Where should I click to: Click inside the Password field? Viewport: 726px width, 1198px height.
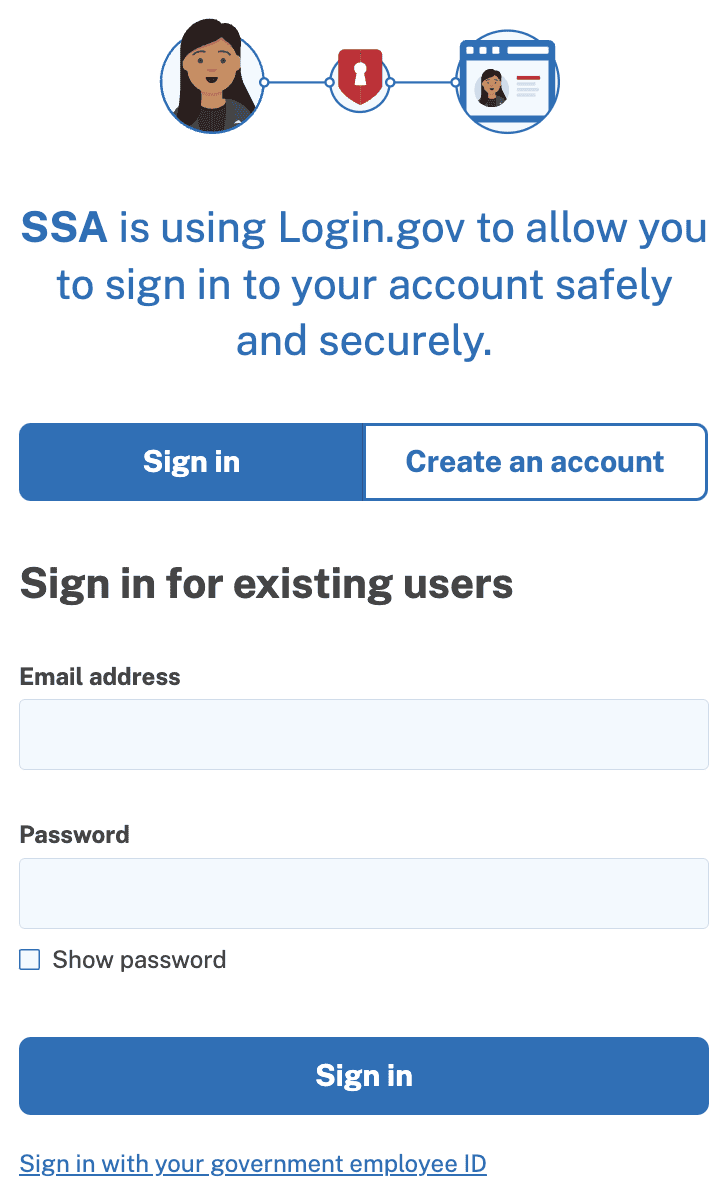coord(363,892)
